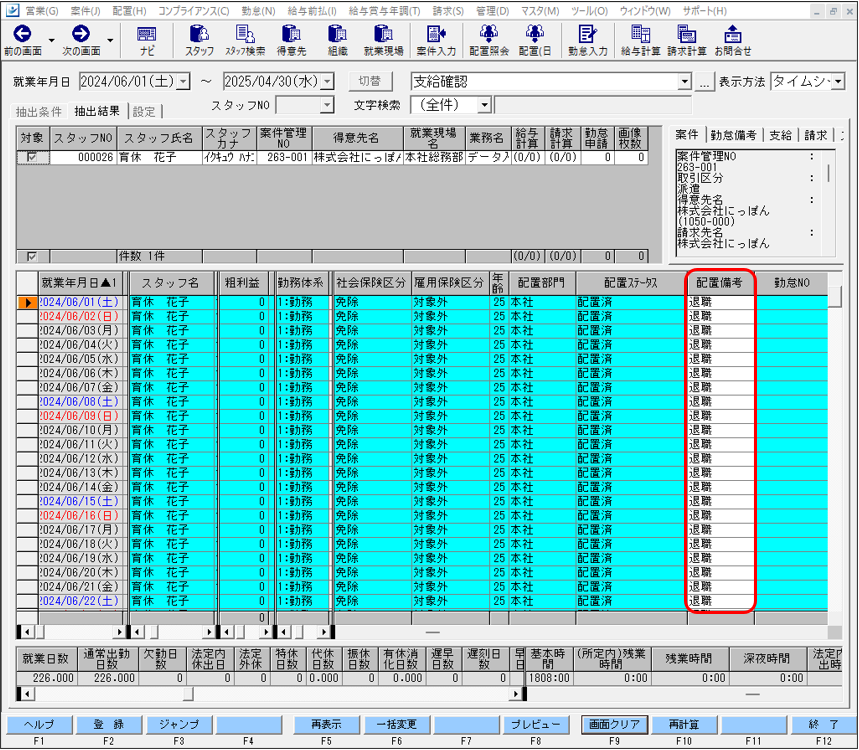Viewport: 859px width, 750px height.
Task: Click the 画面クリア F9 button
Action: (614, 724)
